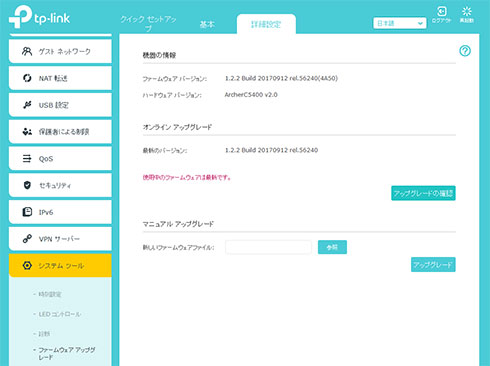Click the new firmware file input field
Image resolution: width=490 pixels, height=366 pixels.
tap(268, 247)
